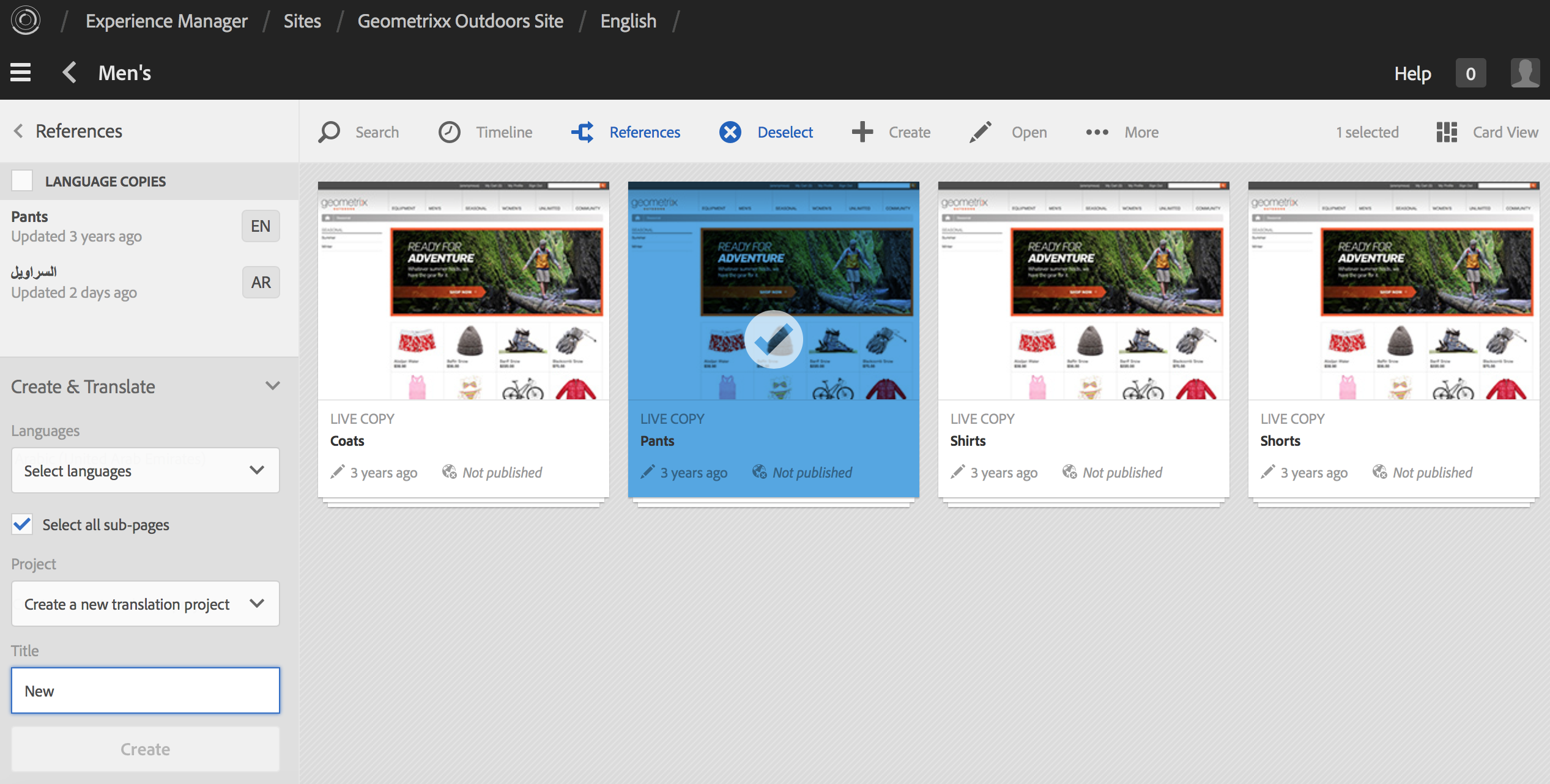Open the user profile avatar
Screen dimensions: 1550x784
click(x=1525, y=74)
